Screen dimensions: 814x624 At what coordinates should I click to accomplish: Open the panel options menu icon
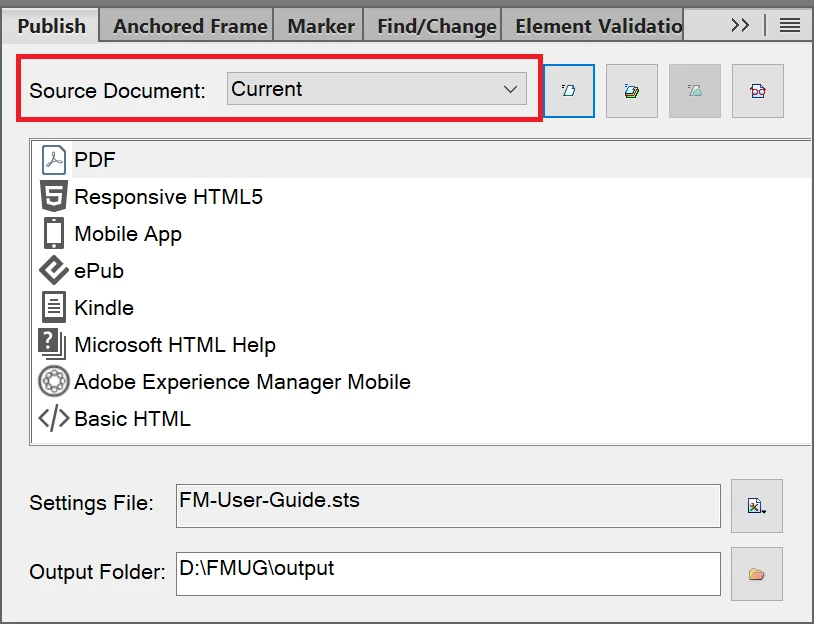tap(790, 25)
